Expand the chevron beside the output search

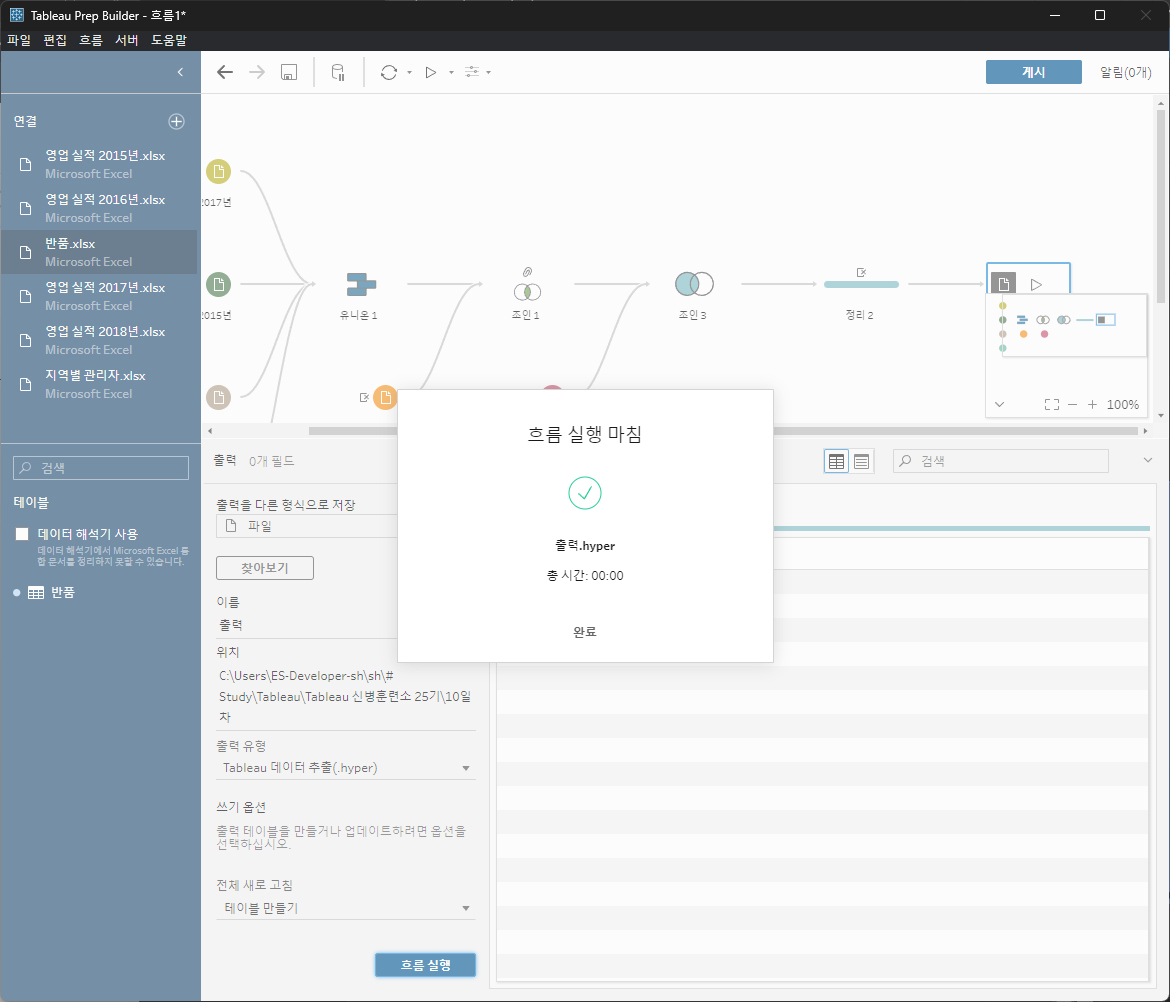point(1148,460)
